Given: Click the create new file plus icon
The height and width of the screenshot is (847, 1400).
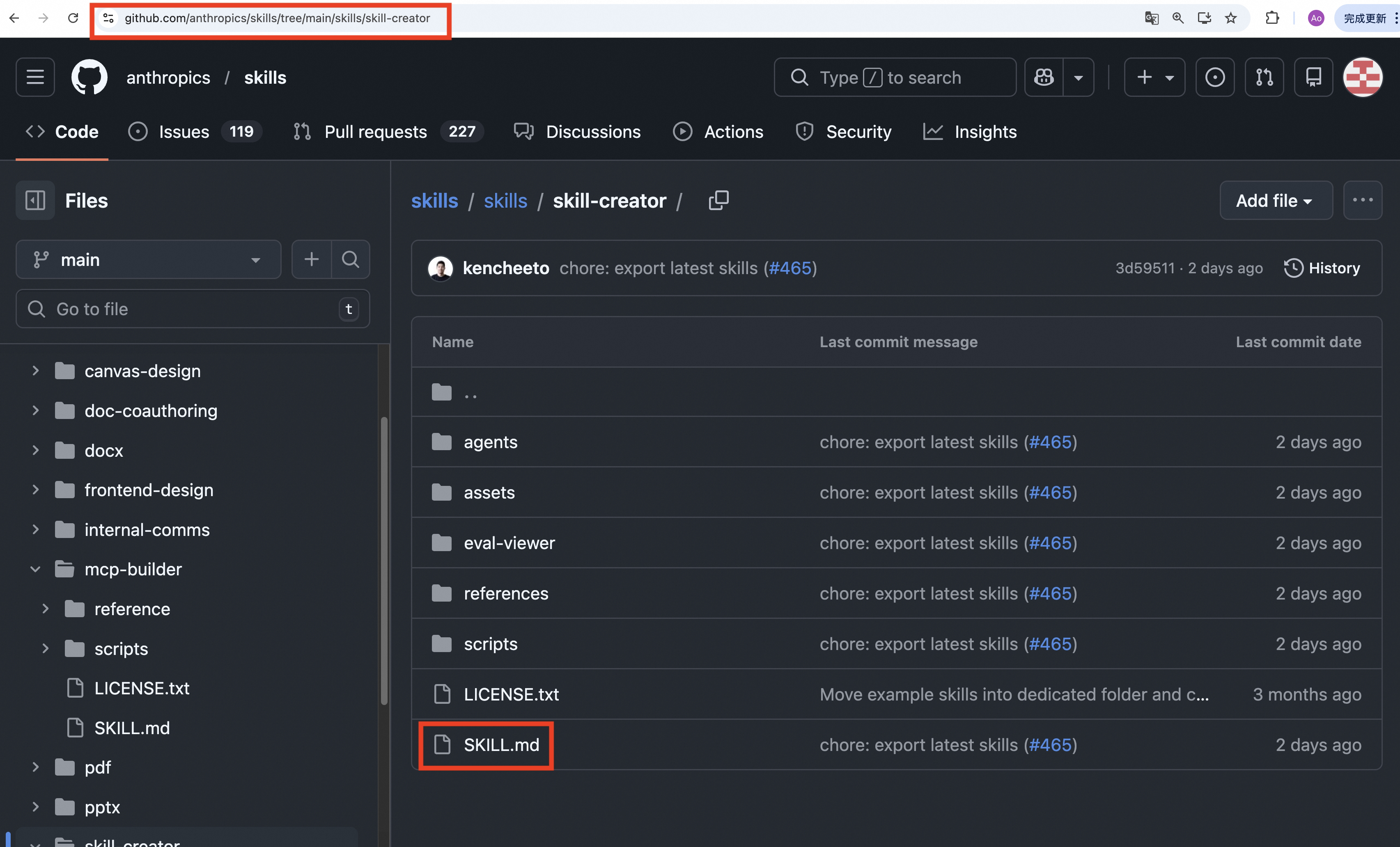Looking at the screenshot, I should tap(311, 259).
